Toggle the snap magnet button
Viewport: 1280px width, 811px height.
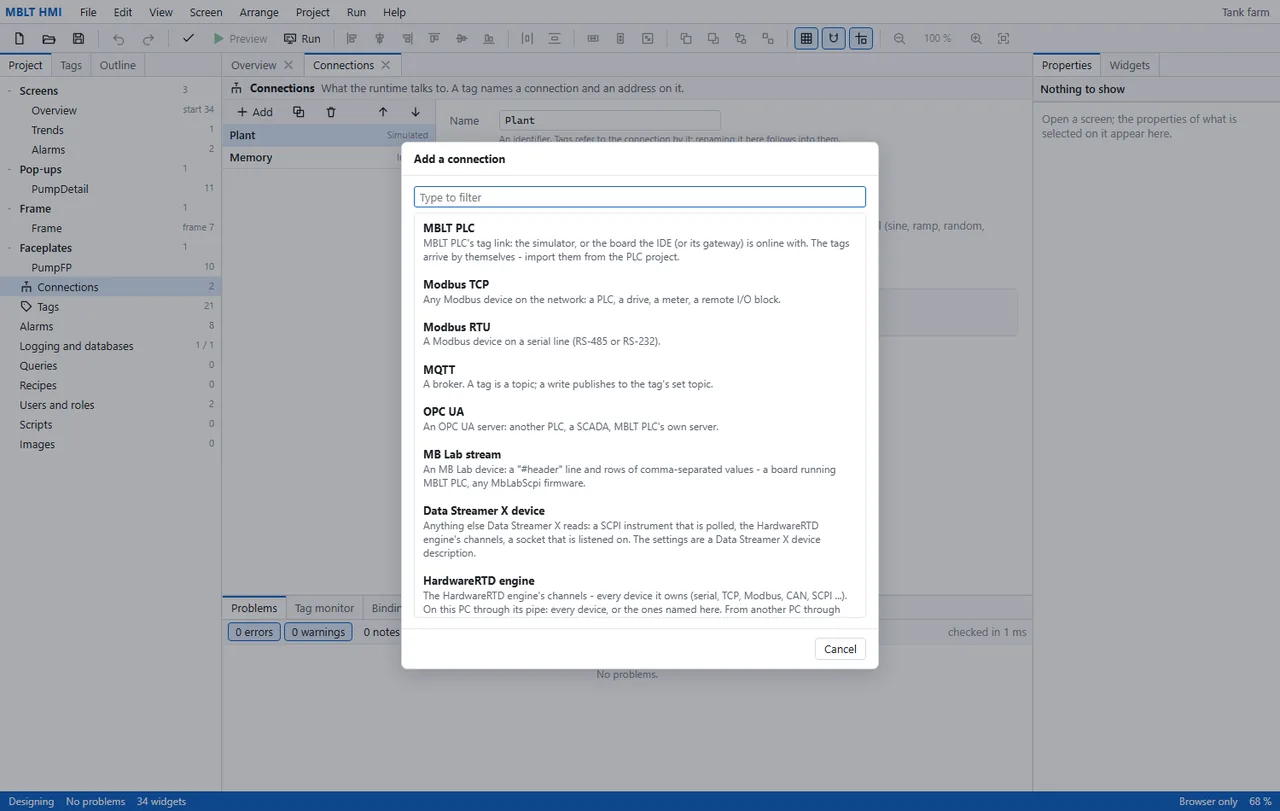(833, 38)
